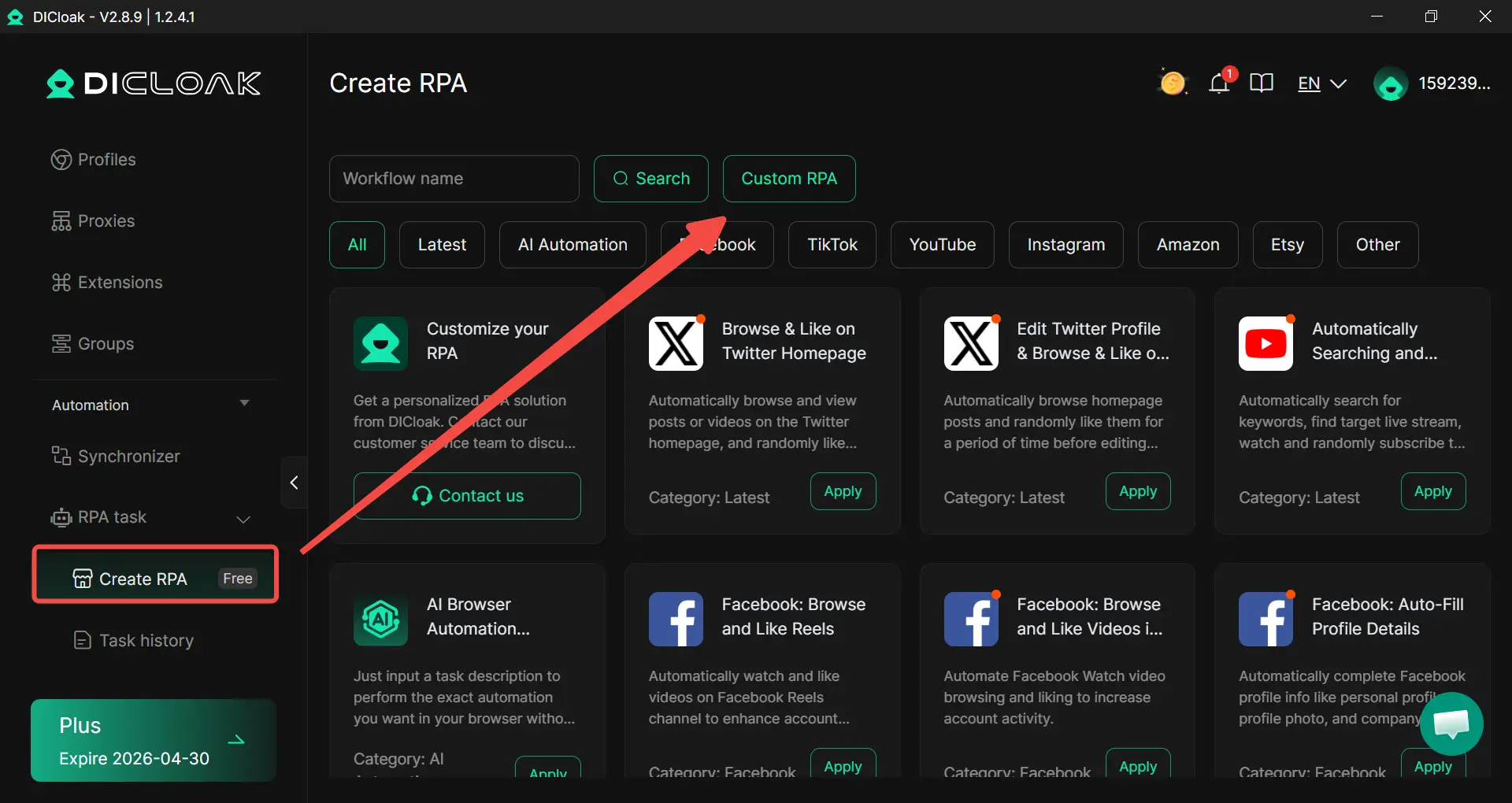Collapse the sidebar with the arrow handle
The width and height of the screenshot is (1512, 803).
pyautogui.click(x=294, y=483)
